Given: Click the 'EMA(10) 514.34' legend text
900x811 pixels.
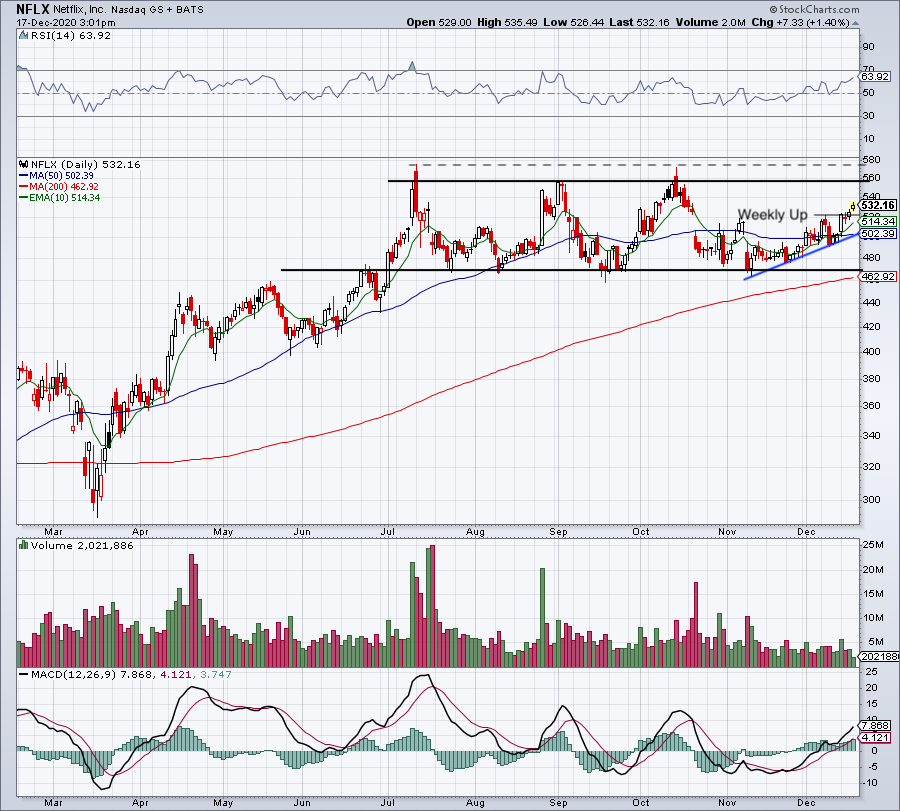Looking at the screenshot, I should point(65,197).
